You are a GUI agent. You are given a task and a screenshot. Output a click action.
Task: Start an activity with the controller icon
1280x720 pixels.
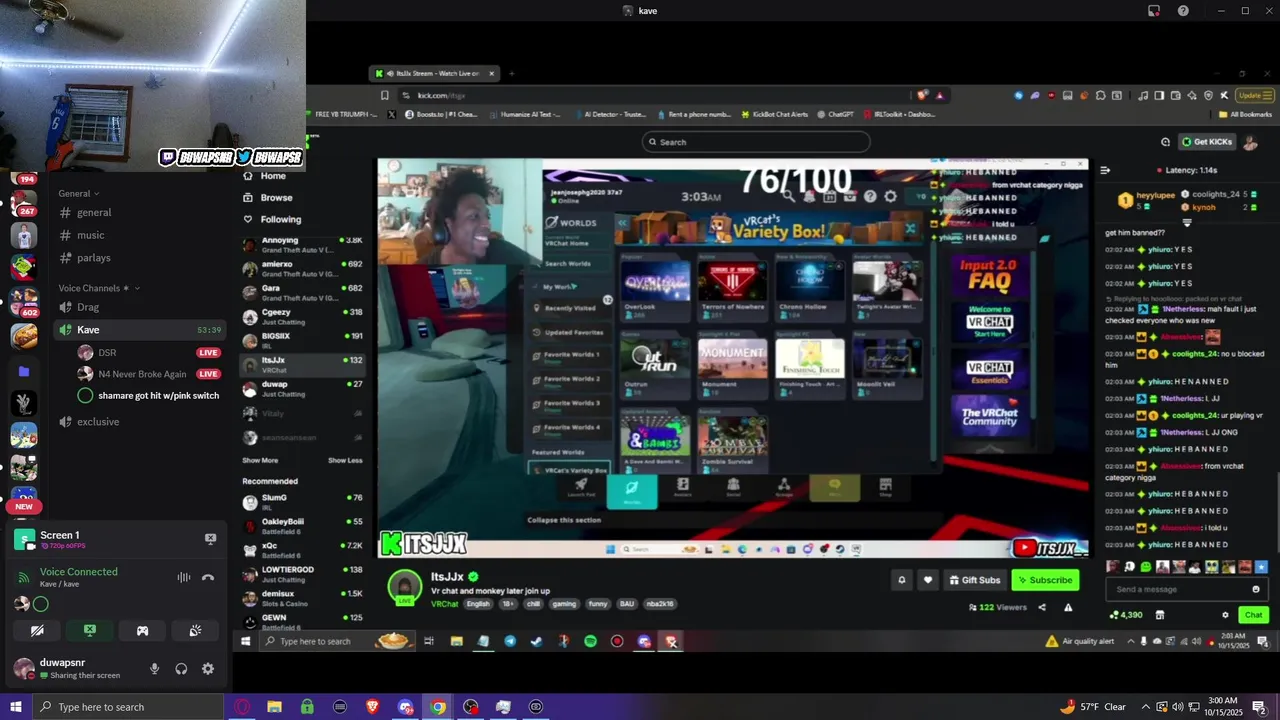[x=142, y=631]
